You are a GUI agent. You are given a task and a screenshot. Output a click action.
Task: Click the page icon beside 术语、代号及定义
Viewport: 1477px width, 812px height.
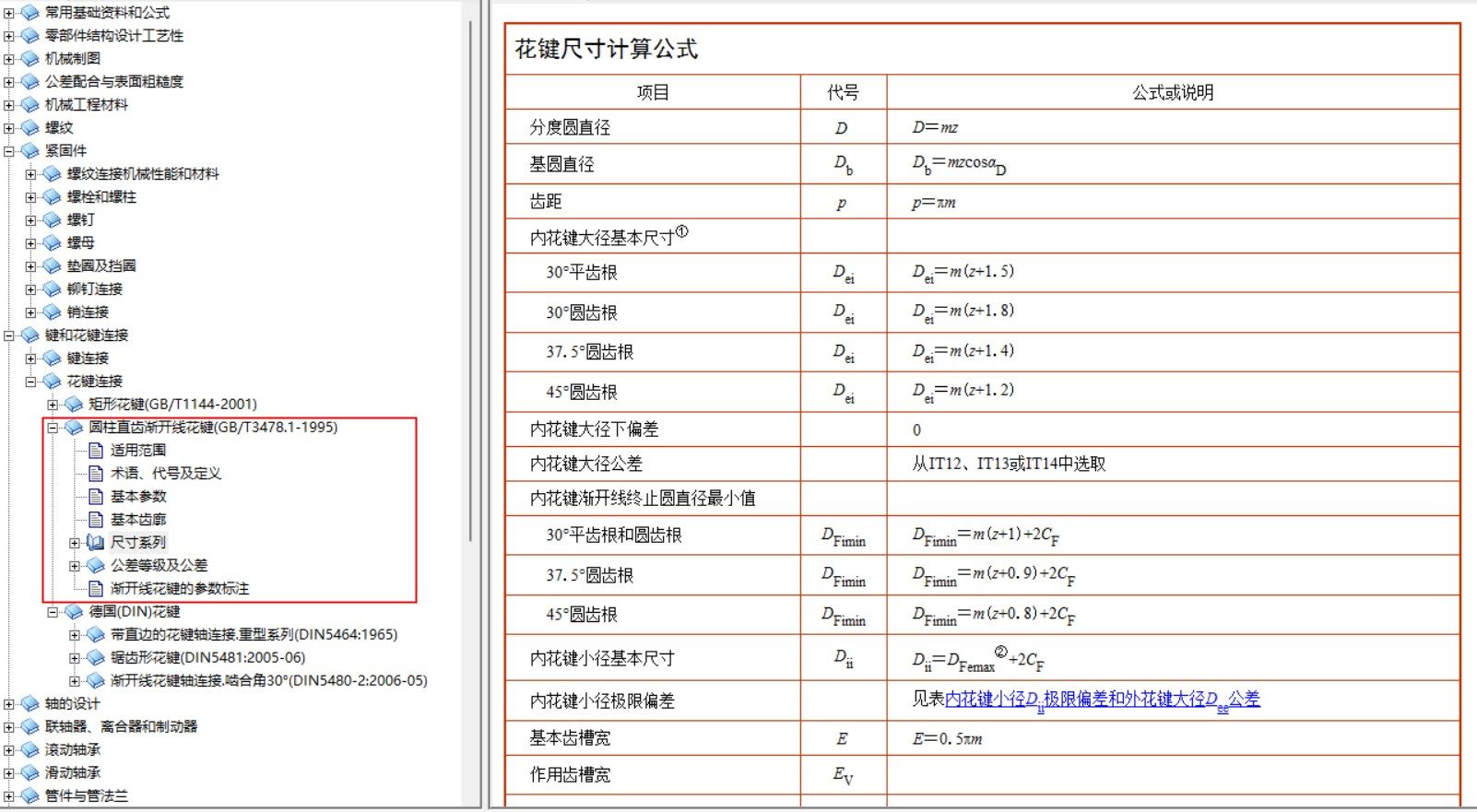click(x=96, y=474)
